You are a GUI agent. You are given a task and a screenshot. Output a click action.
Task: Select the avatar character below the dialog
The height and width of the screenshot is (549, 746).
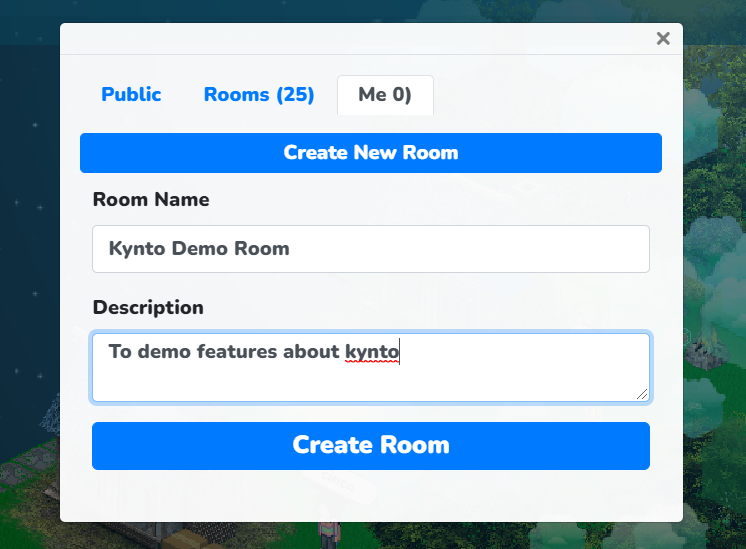[x=330, y=534]
